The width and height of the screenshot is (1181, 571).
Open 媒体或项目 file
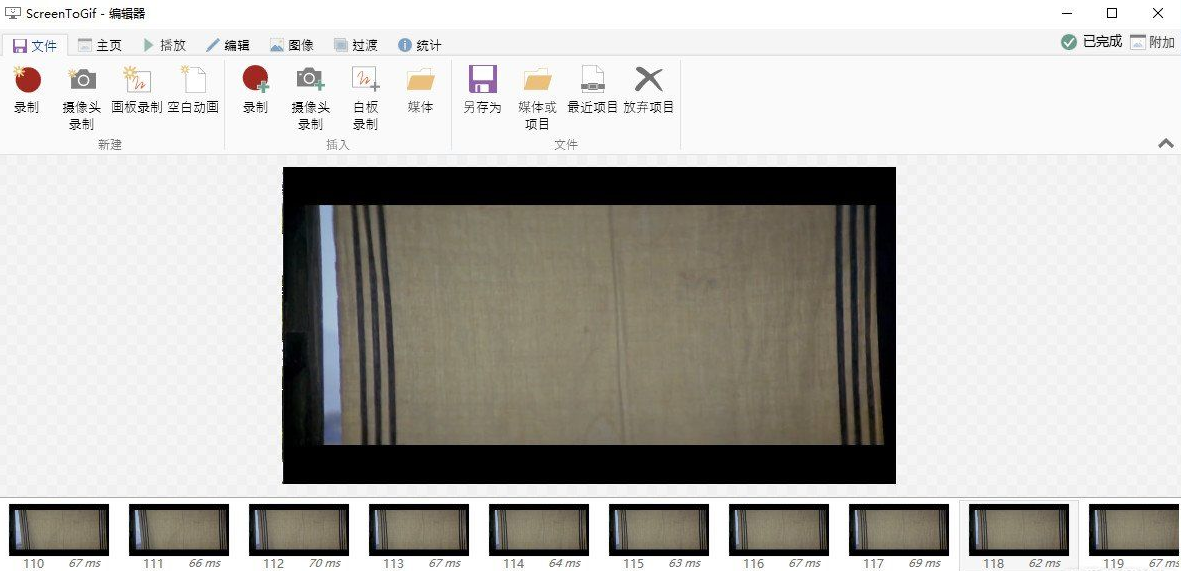tap(537, 82)
